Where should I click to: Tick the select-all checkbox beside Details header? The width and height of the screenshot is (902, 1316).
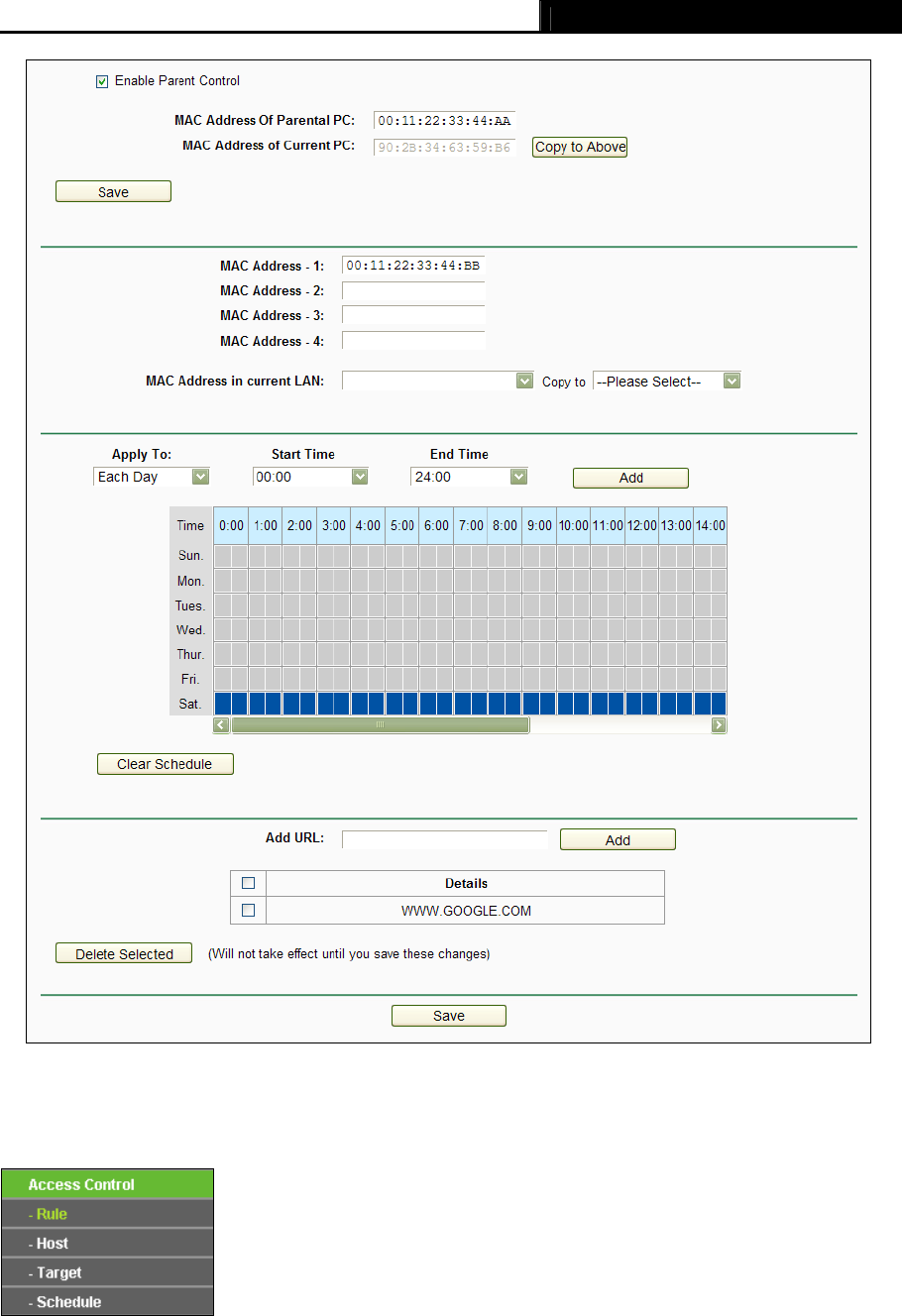[249, 883]
